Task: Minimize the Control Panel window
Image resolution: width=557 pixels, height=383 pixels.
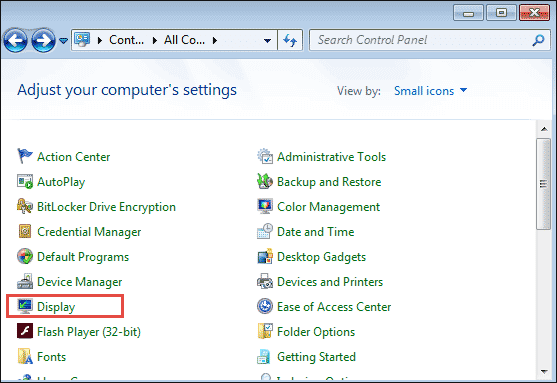Action: [x=468, y=13]
